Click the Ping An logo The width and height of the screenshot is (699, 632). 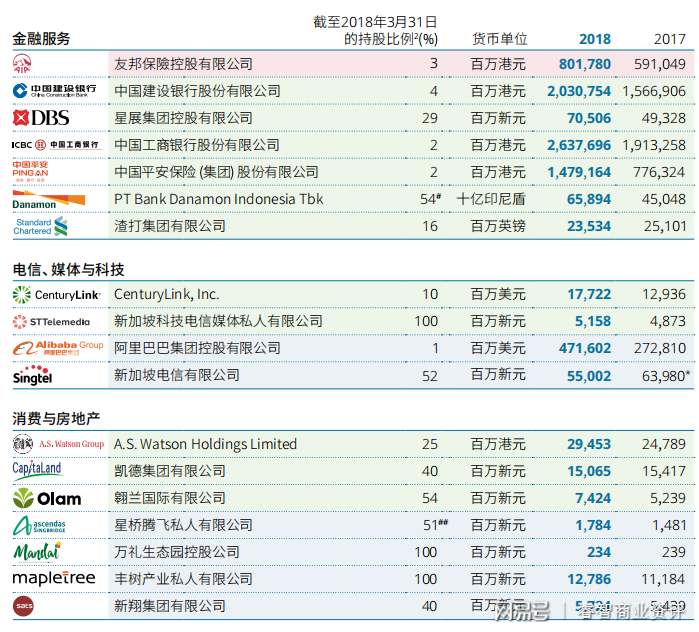coord(30,172)
